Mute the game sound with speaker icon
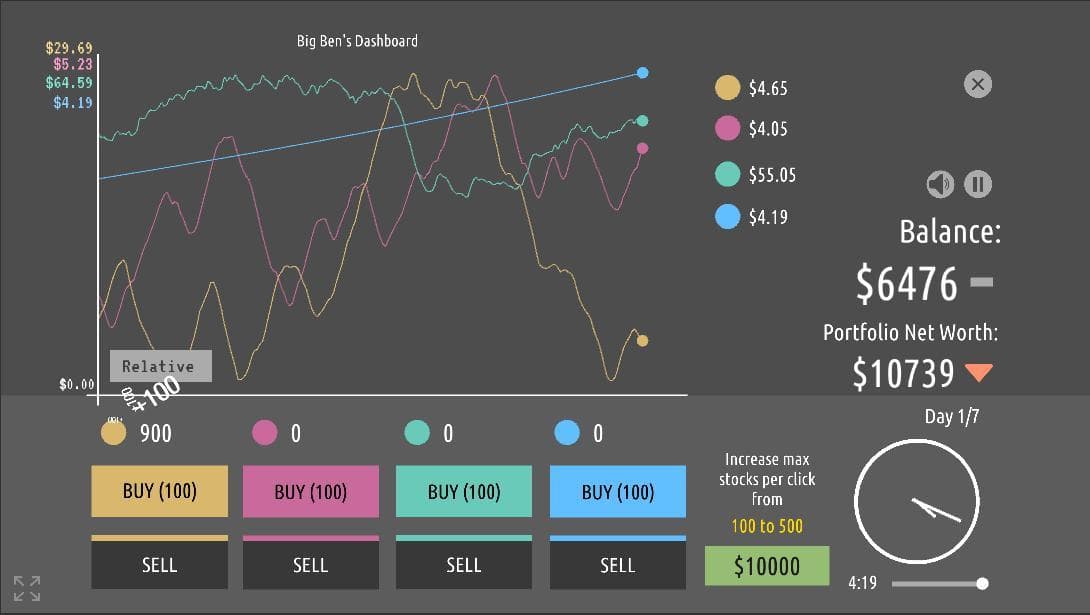 click(940, 184)
